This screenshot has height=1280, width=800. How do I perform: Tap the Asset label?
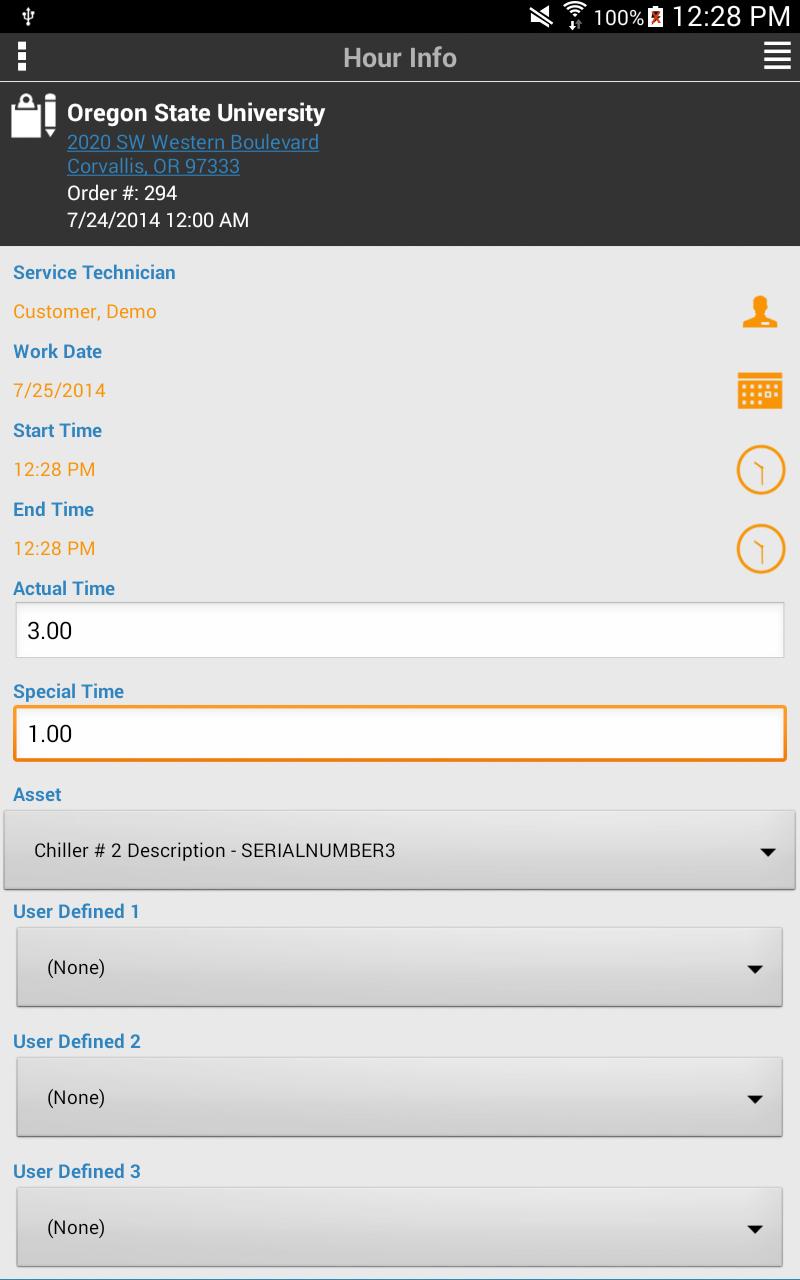[37, 795]
